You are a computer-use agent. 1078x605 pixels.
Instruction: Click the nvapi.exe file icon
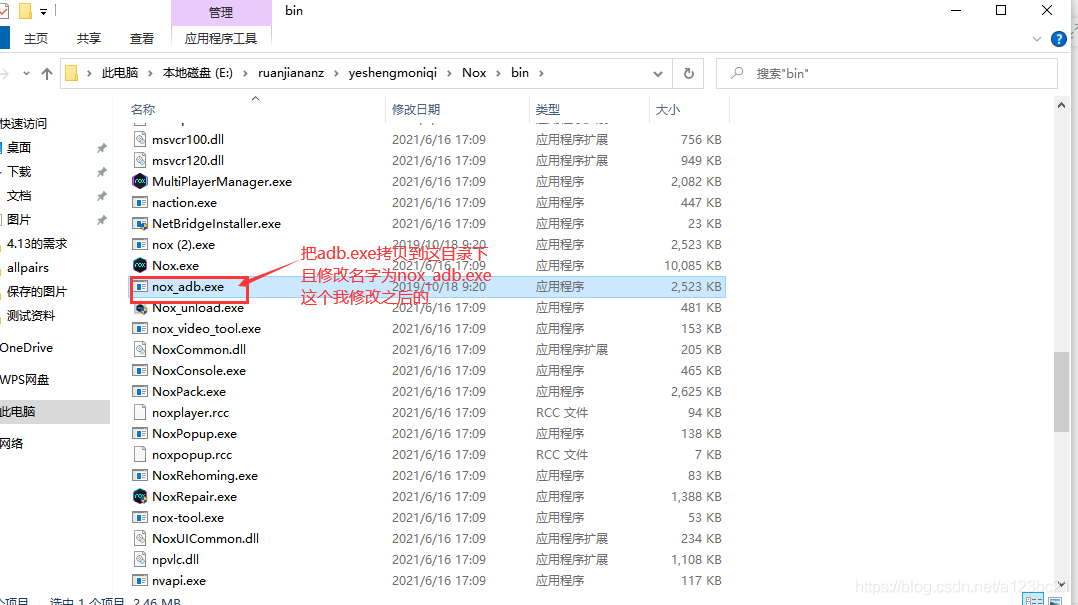(x=140, y=581)
